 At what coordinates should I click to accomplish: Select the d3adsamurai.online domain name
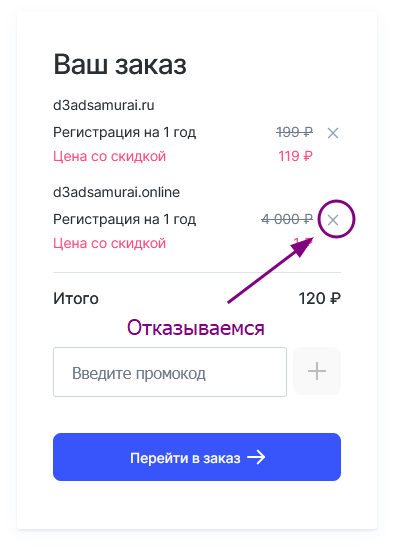pyautogui.click(x=116, y=192)
